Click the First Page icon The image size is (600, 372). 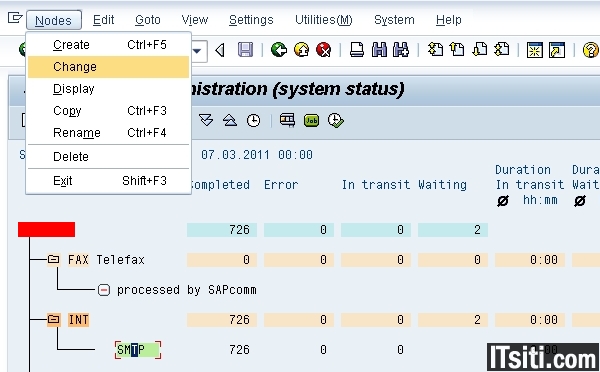435,50
